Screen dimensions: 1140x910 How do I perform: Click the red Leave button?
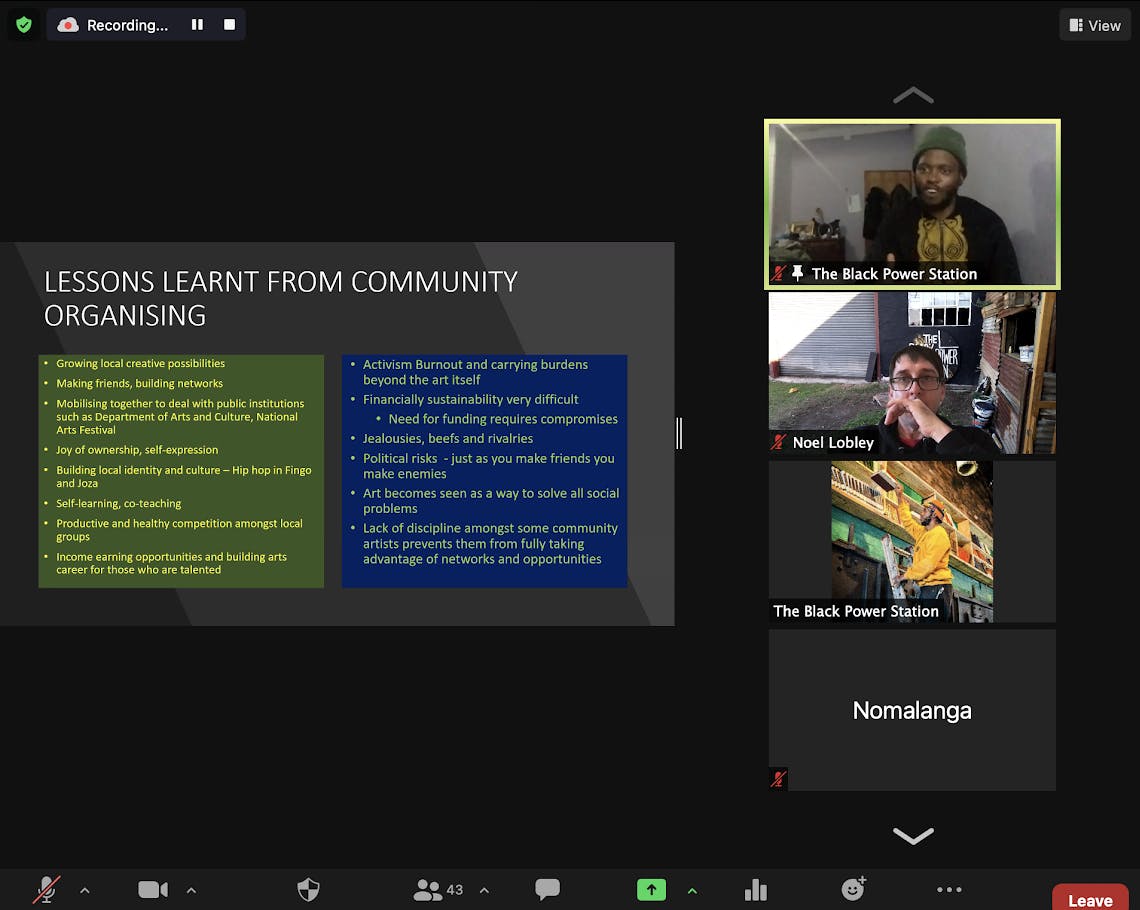[1090, 899]
